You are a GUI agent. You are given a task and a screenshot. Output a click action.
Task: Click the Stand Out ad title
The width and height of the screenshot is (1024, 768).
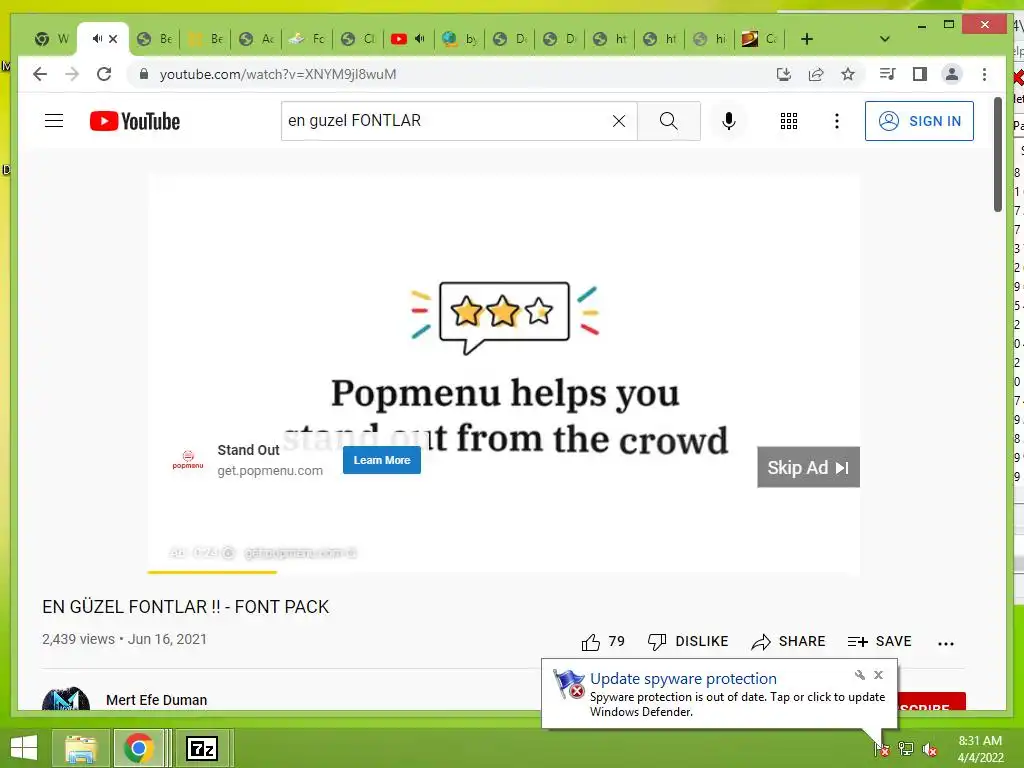click(248, 450)
